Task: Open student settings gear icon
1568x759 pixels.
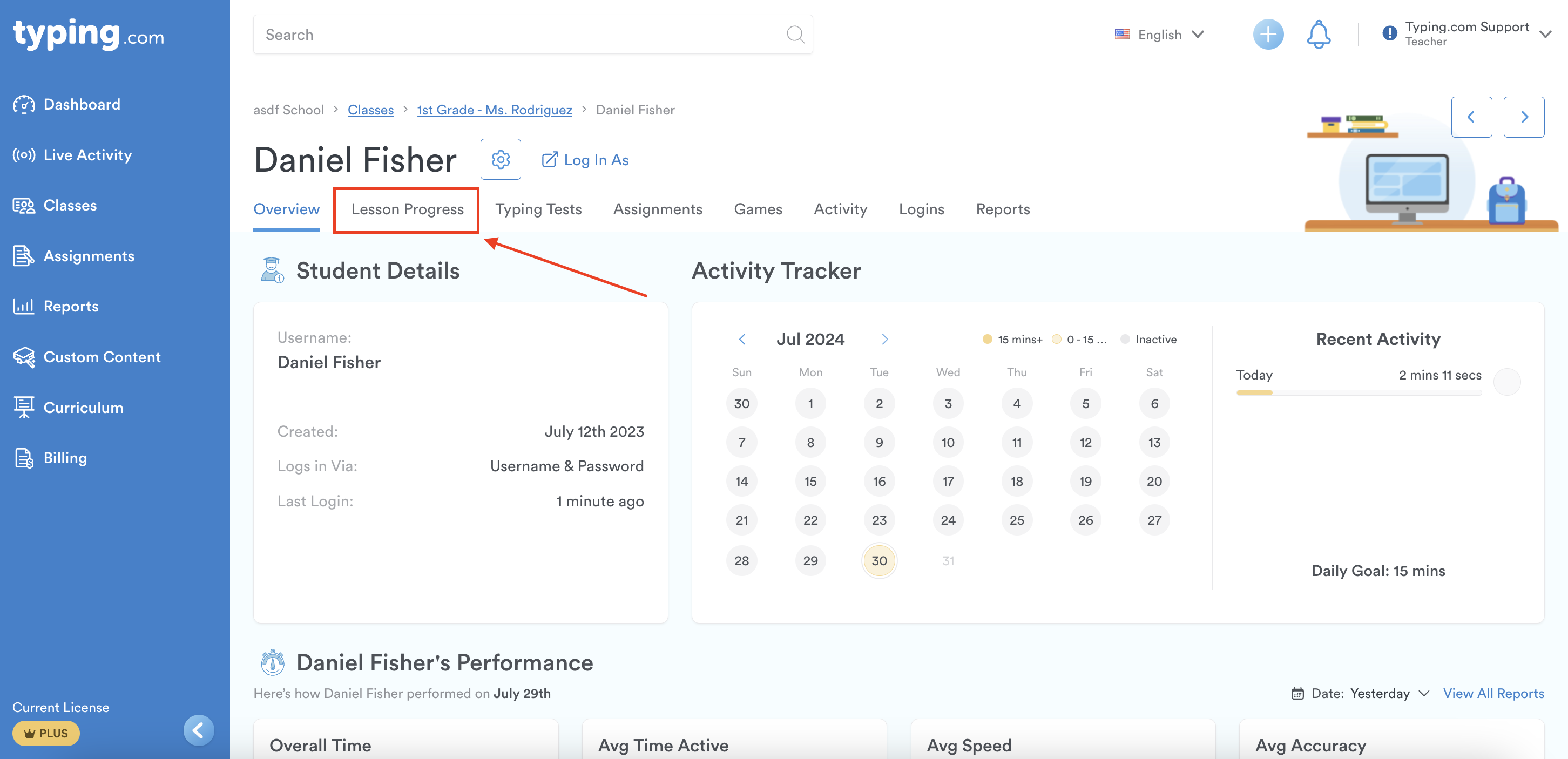Action: coord(501,159)
